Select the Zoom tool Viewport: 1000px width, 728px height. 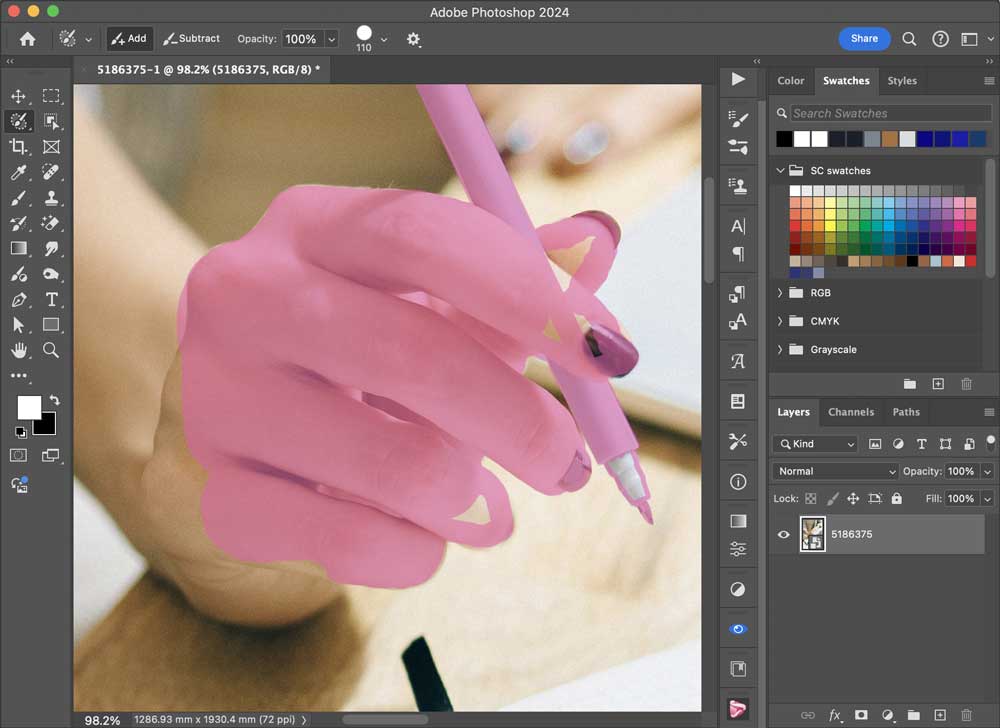point(51,350)
